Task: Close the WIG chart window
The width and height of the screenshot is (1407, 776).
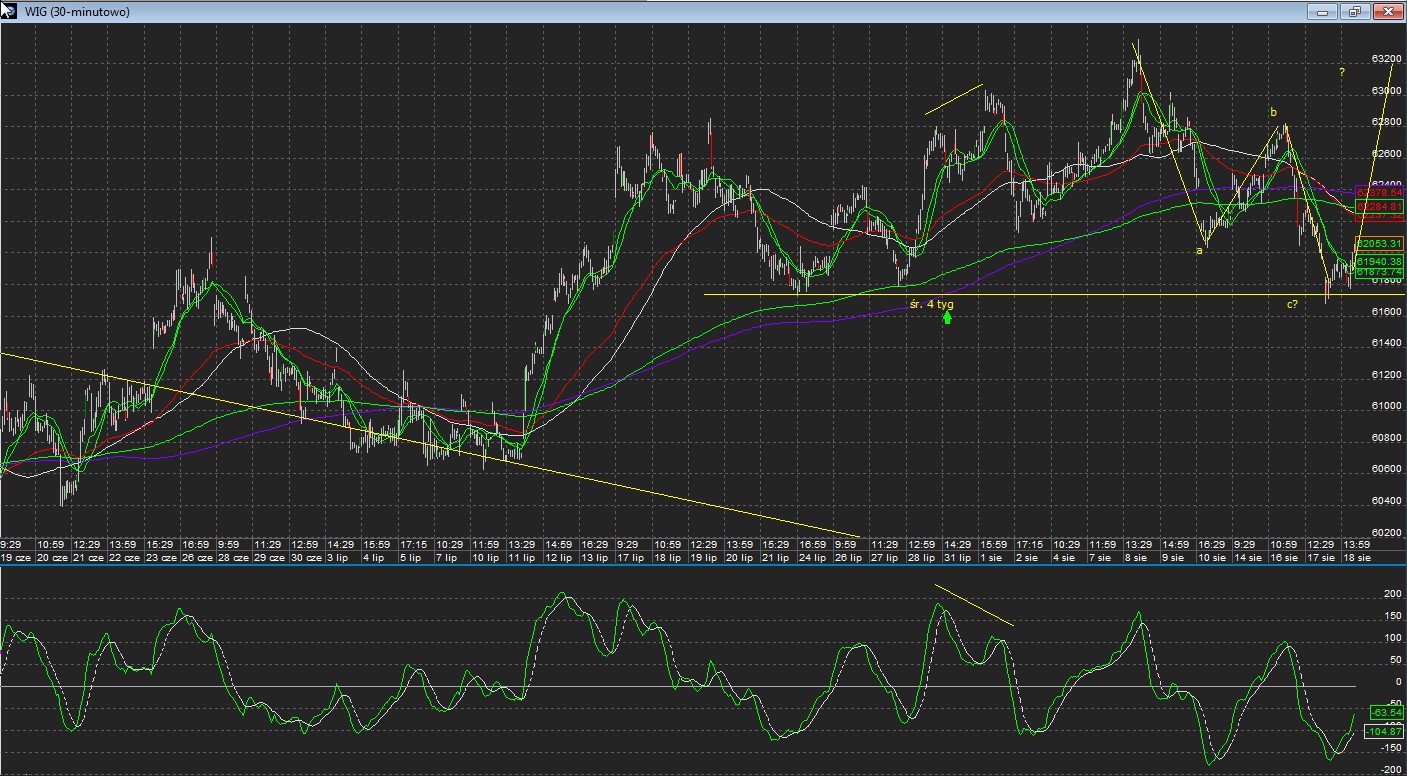Action: point(1387,12)
